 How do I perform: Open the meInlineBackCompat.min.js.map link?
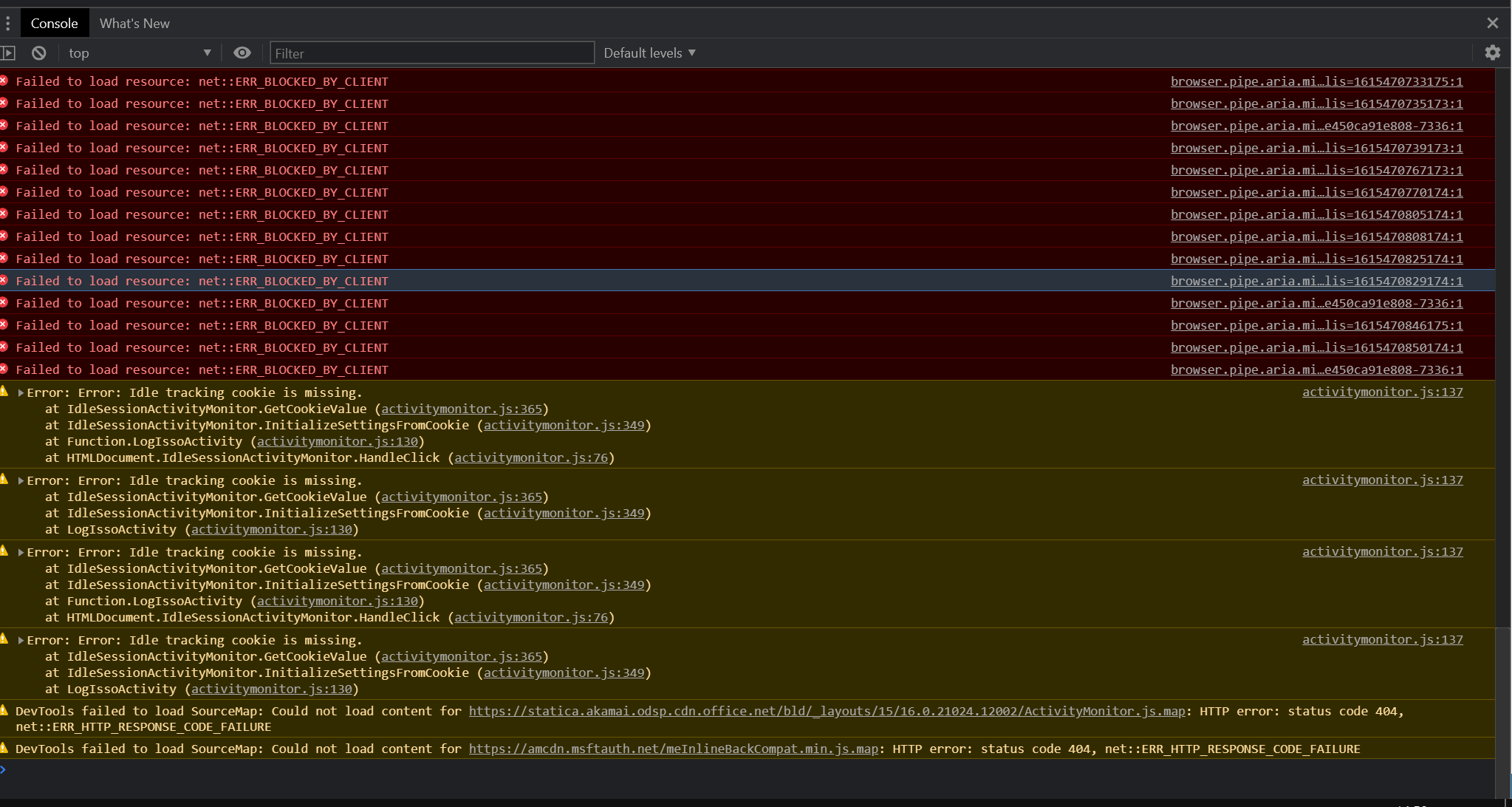tap(673, 749)
